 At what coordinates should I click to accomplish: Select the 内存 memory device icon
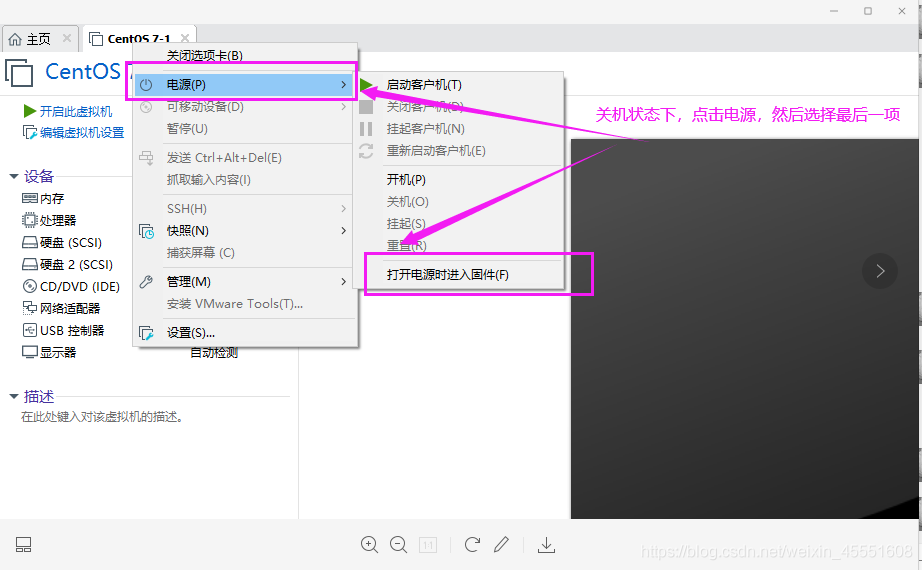[29, 198]
